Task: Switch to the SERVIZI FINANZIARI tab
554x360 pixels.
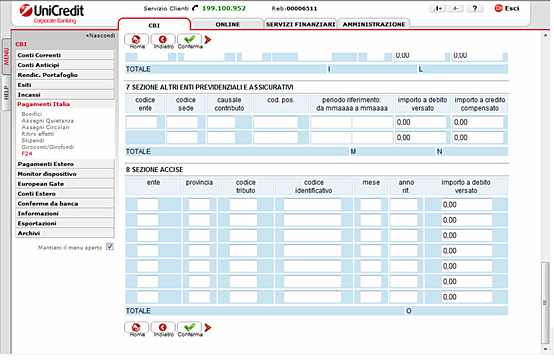Action: 300,24
